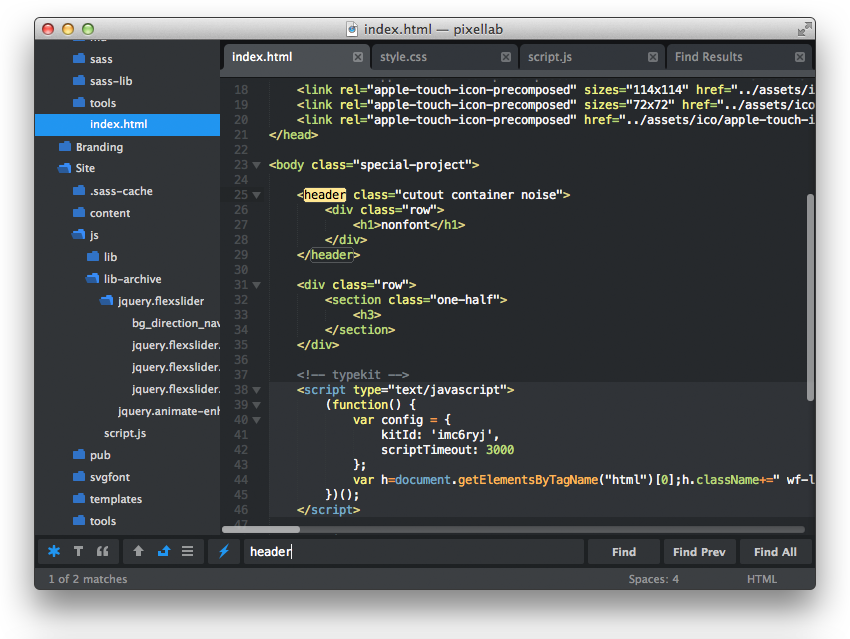Open the Find Results tab
The width and height of the screenshot is (850, 639).
739,57
